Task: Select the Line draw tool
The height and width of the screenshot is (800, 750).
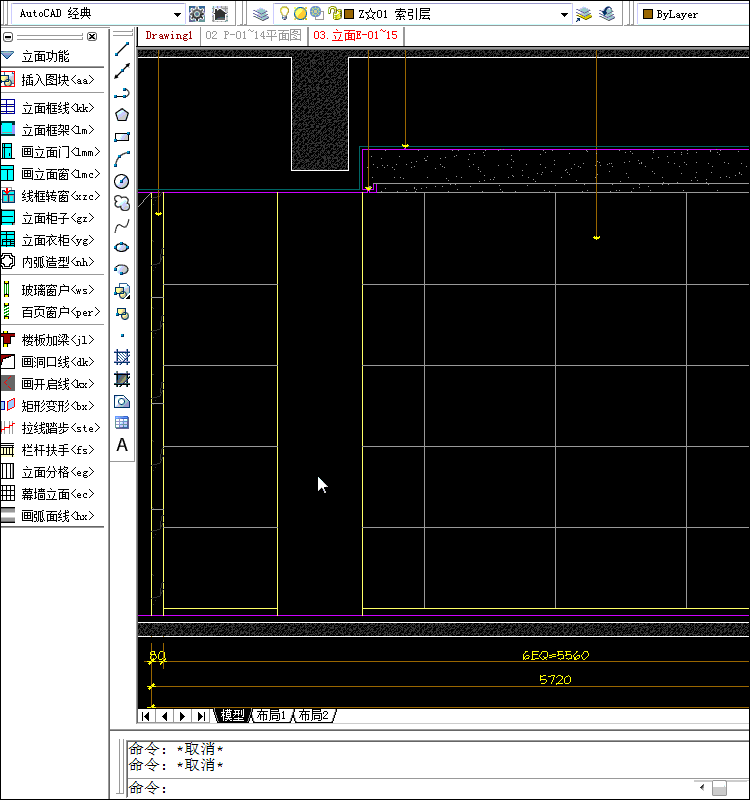Action: click(122, 49)
